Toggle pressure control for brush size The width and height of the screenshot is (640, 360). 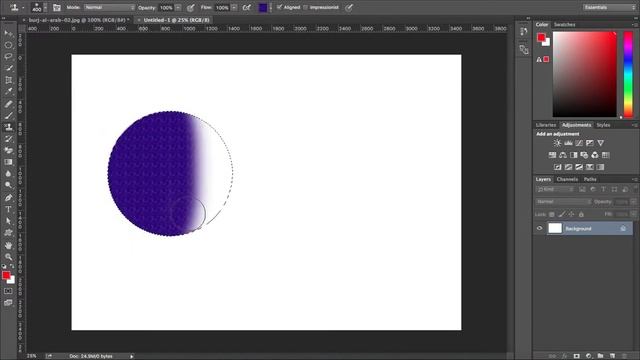click(x=349, y=7)
